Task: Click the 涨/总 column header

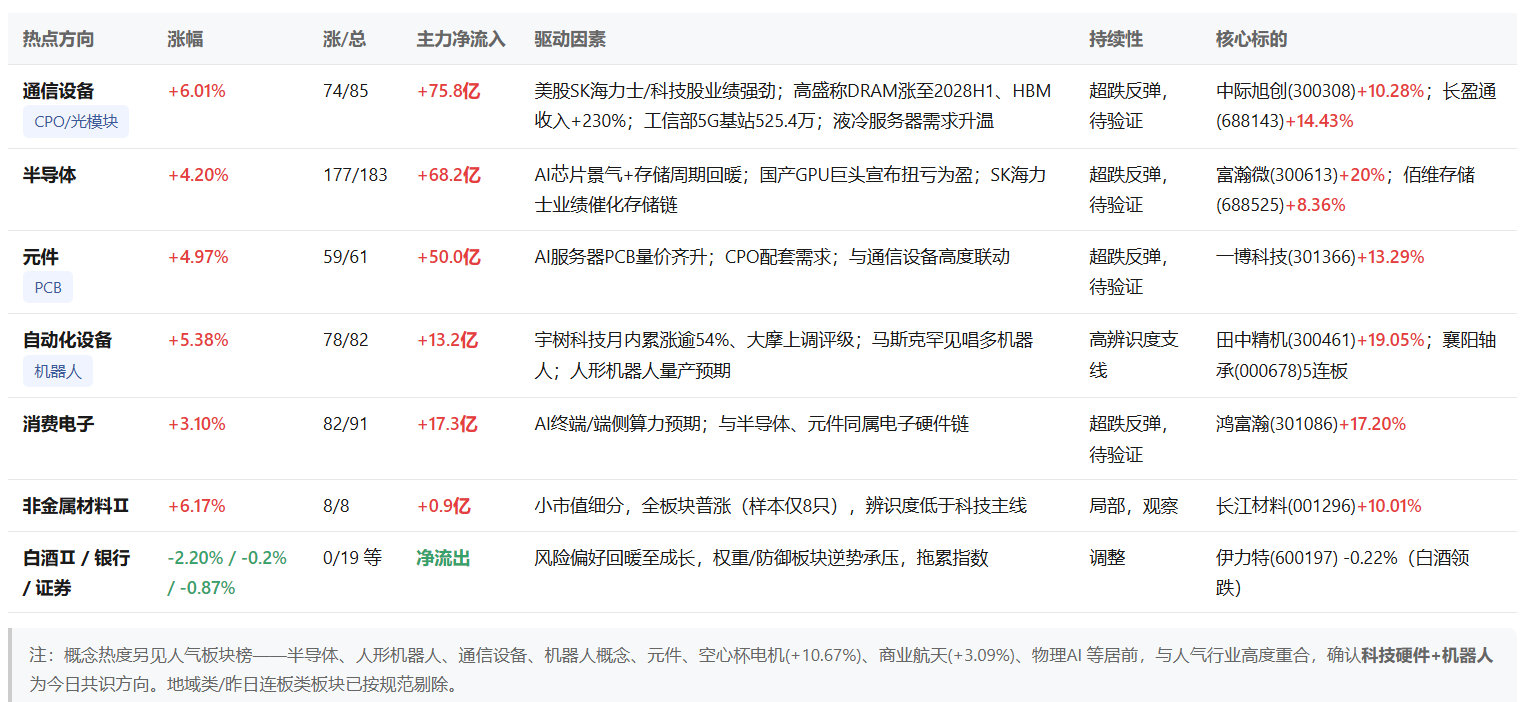Action: [x=344, y=39]
